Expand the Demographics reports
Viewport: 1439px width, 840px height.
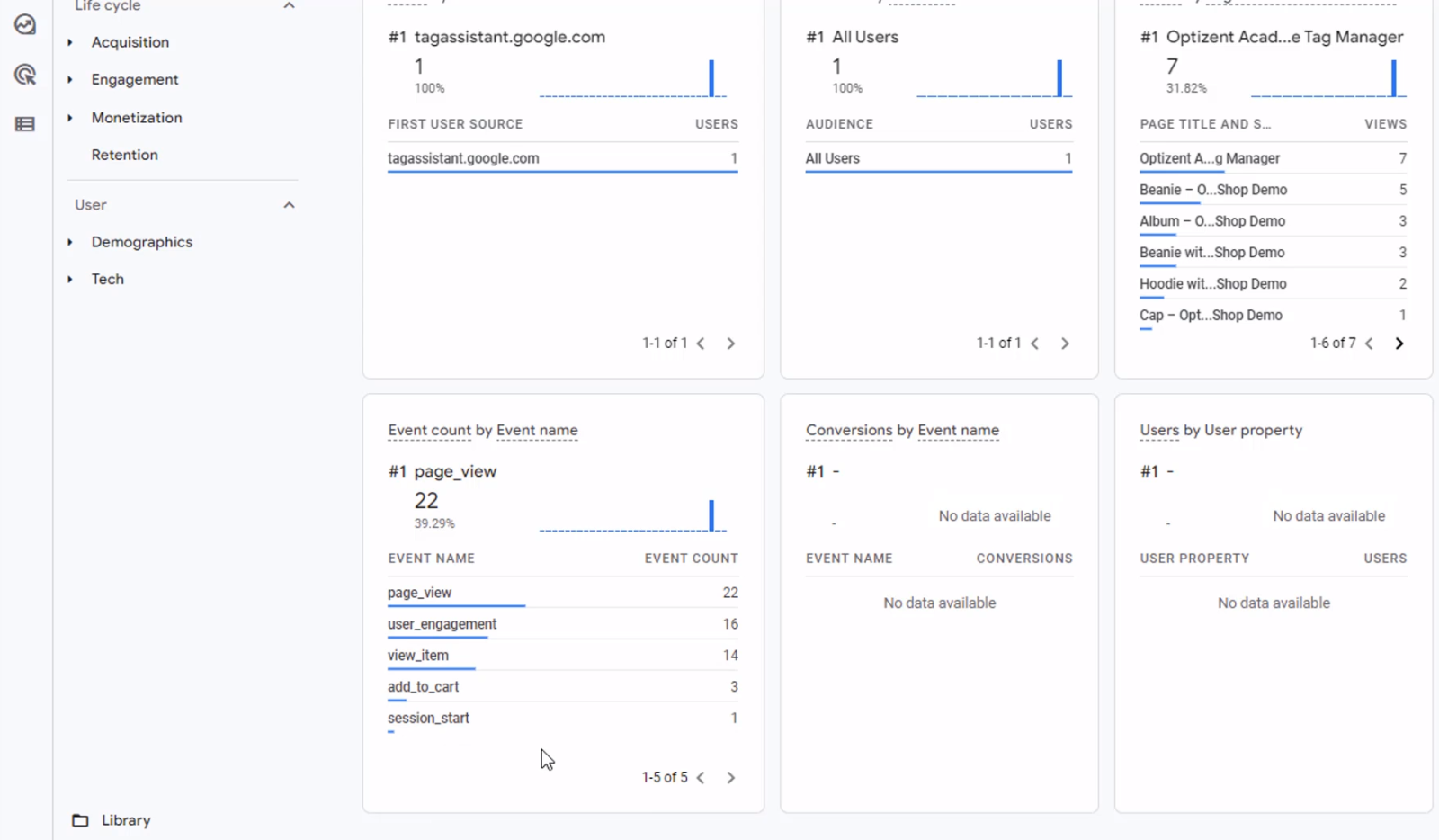(x=141, y=242)
